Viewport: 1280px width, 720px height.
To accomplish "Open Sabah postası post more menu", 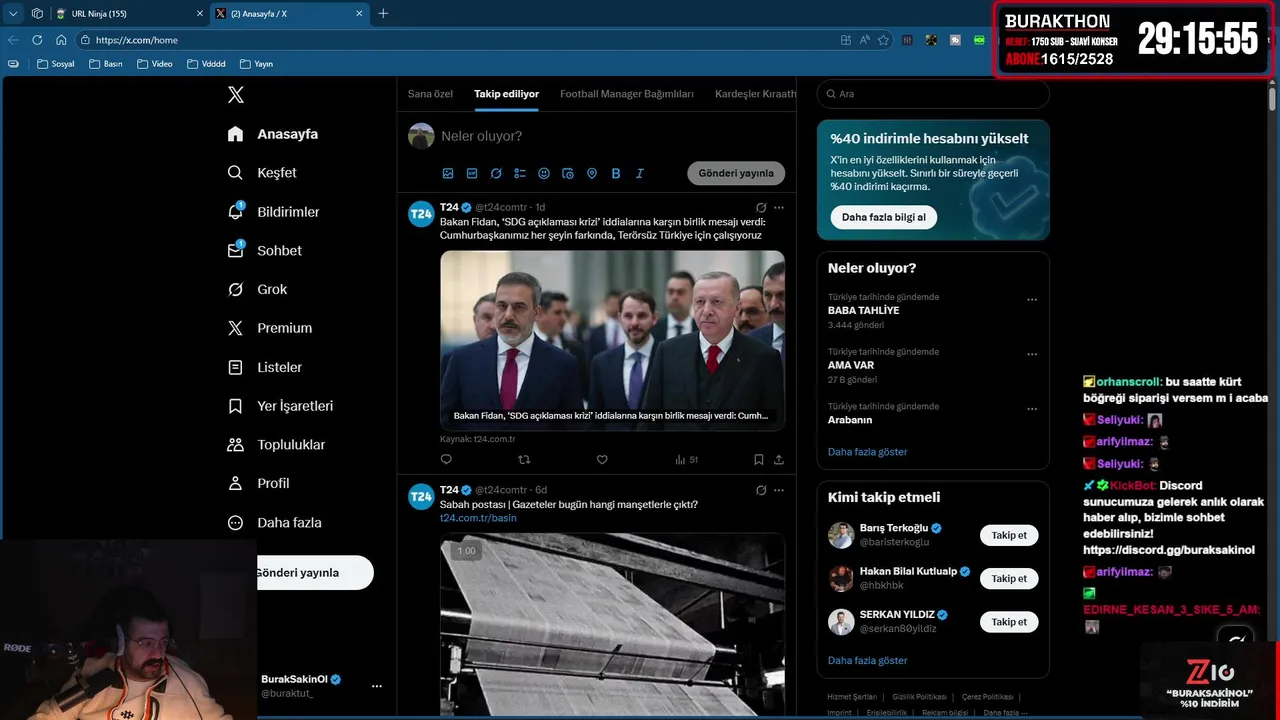I will [779, 490].
